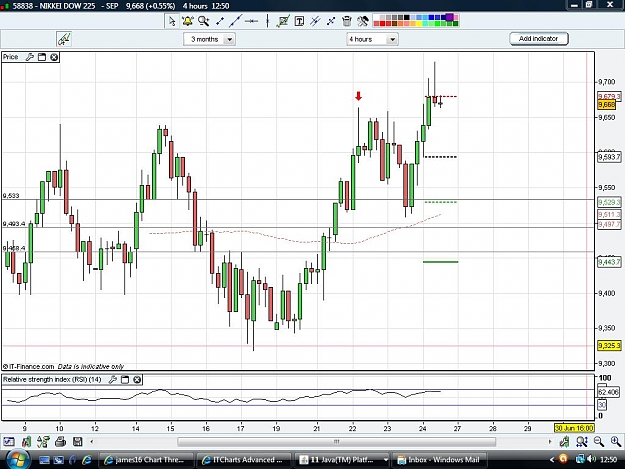Select the extended trend line tool
The image size is (625, 469).
[x=235, y=21]
